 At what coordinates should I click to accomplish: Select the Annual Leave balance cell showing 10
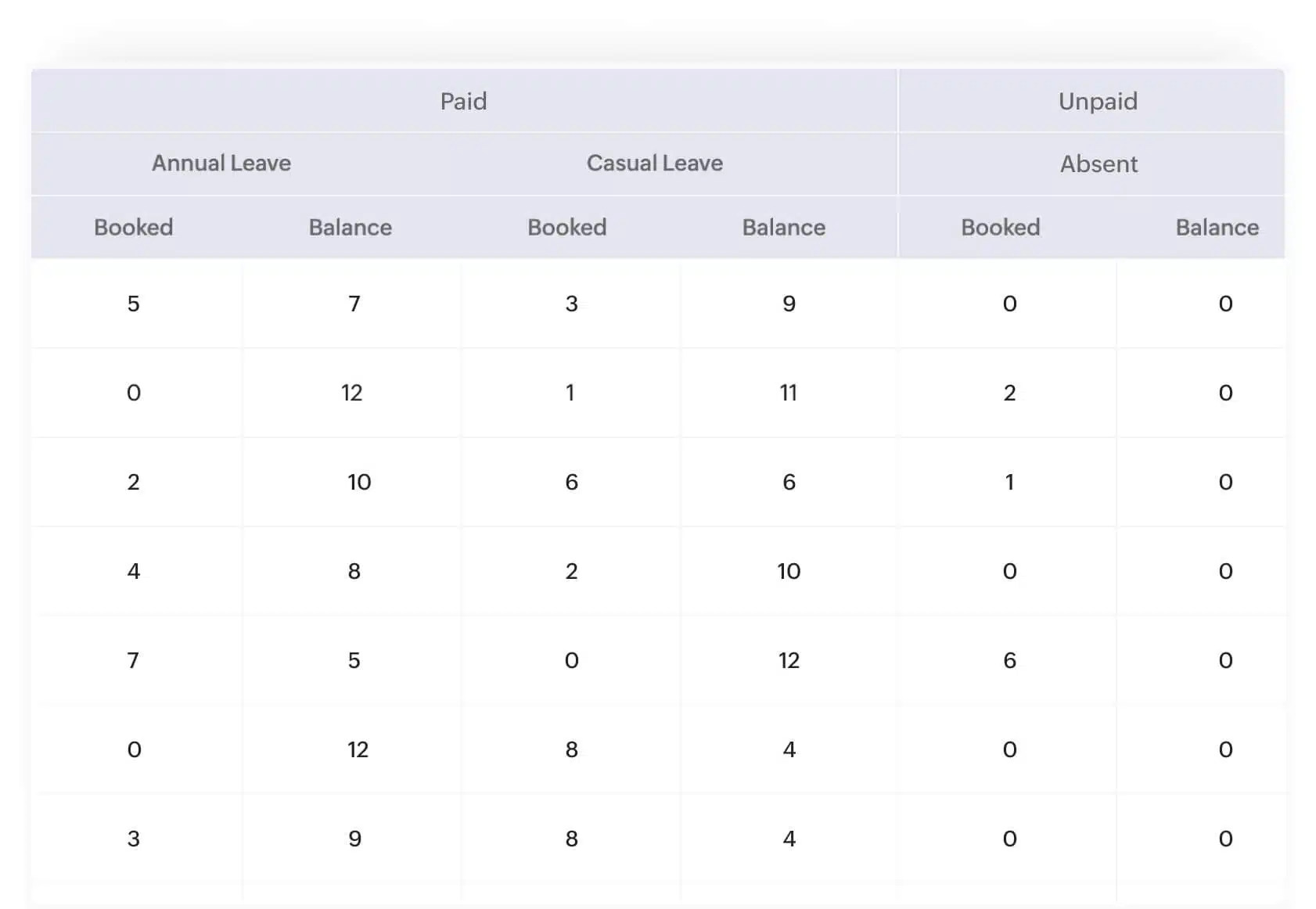point(359,482)
